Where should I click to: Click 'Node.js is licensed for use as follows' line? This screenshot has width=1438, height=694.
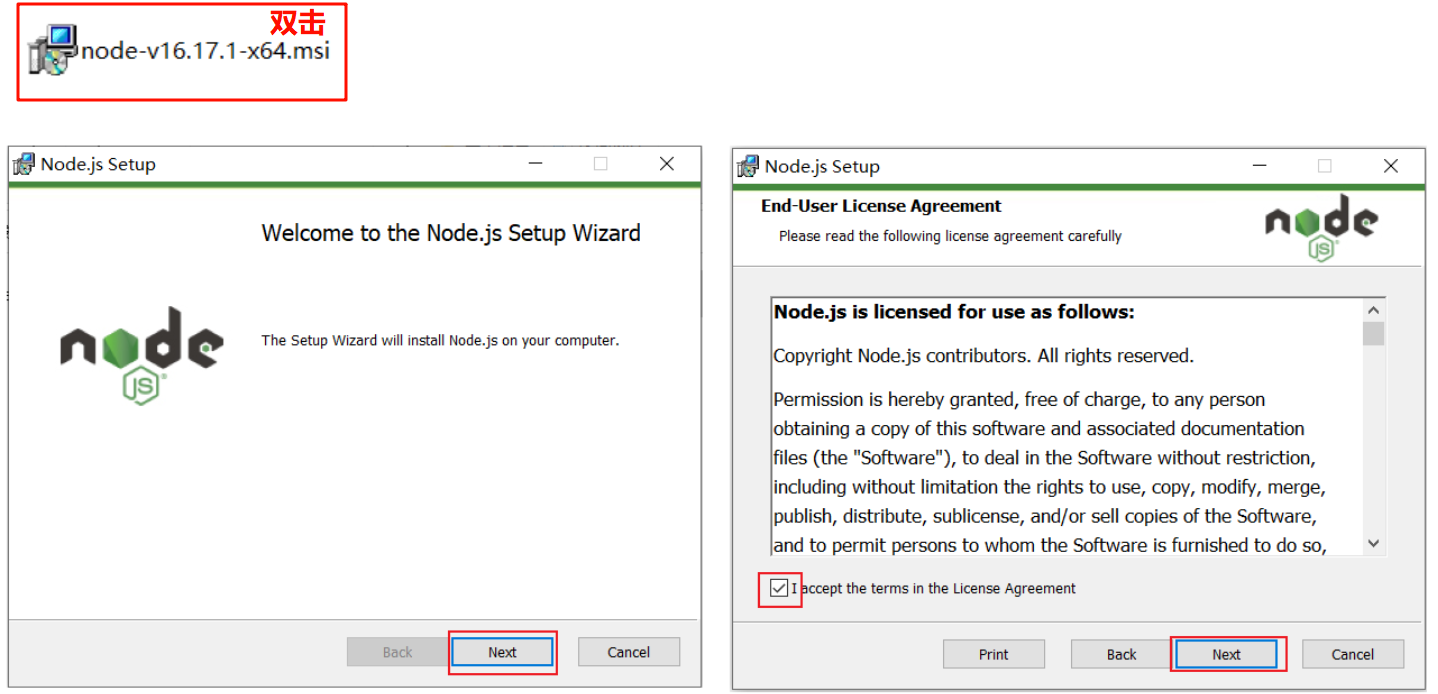point(954,312)
